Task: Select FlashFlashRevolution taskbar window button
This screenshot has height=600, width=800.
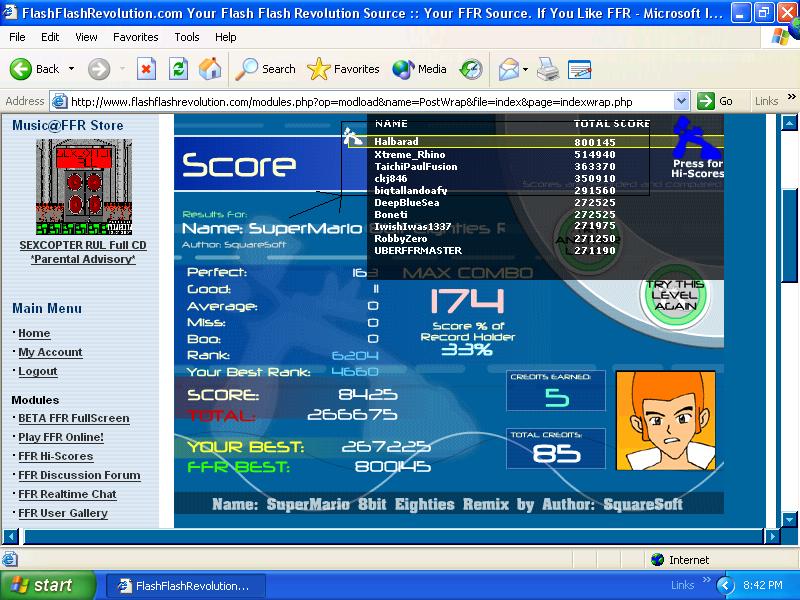Action: pos(185,586)
